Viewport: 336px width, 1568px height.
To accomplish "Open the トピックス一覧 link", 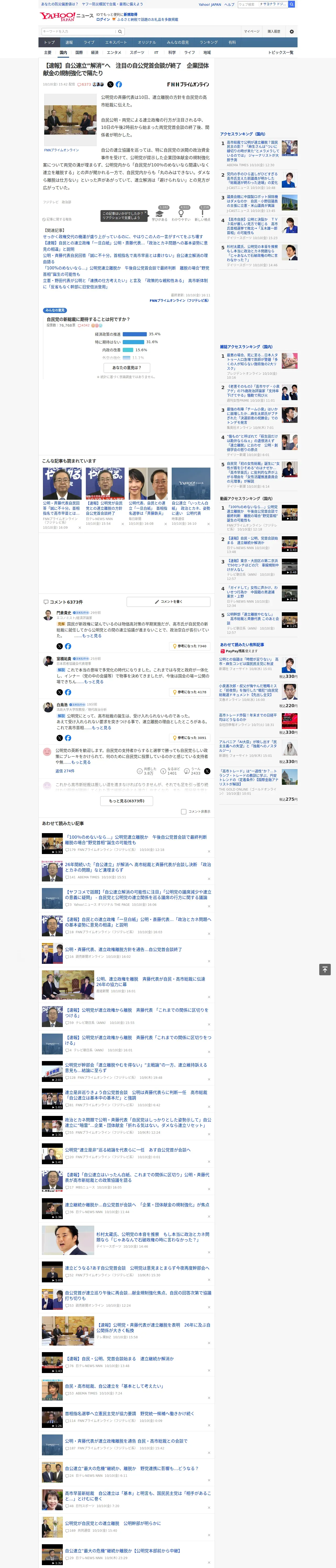I will (x=281, y=52).
